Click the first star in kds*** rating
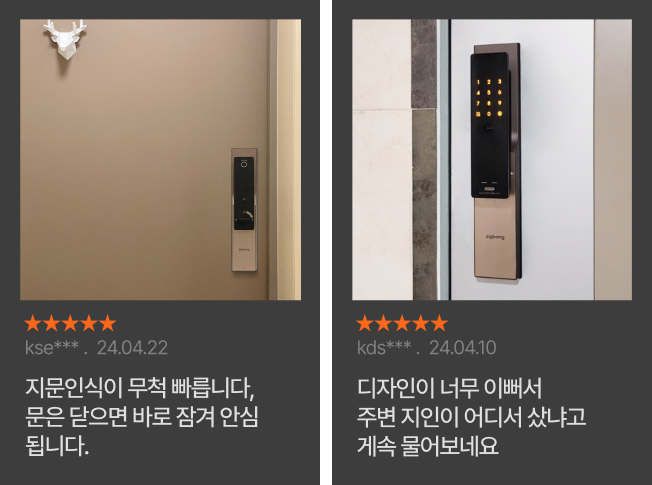This screenshot has width=652, height=485. (x=365, y=323)
